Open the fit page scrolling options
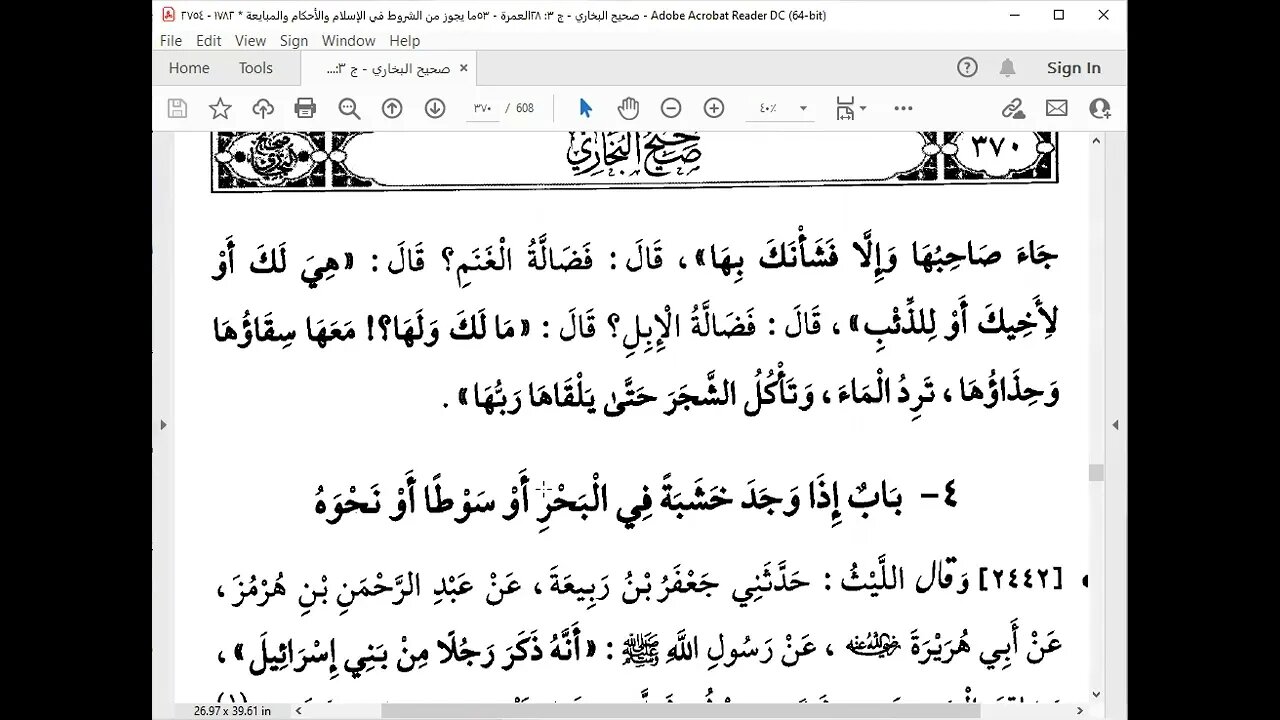 [851, 108]
